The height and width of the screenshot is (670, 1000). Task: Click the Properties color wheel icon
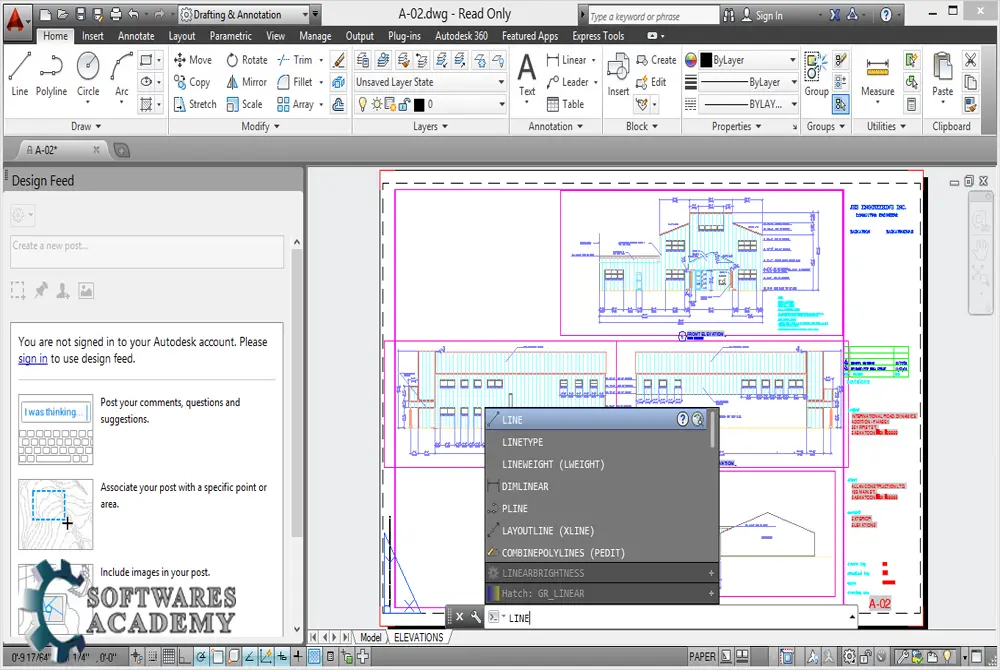click(690, 60)
